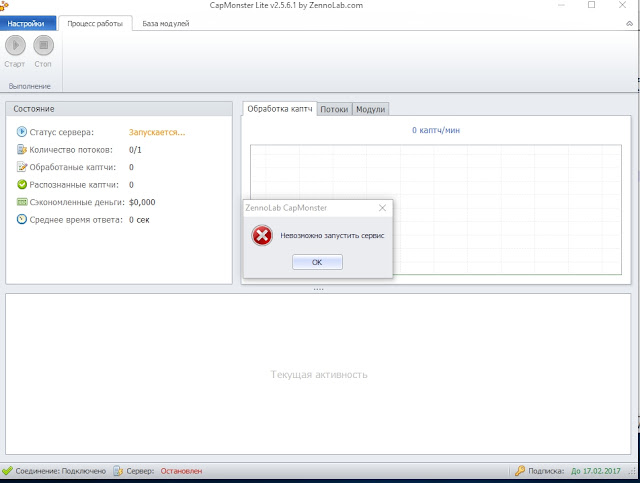Screen dimensions: 640x483
Task: Click the Стоп stop button icon
Action: click(43, 45)
